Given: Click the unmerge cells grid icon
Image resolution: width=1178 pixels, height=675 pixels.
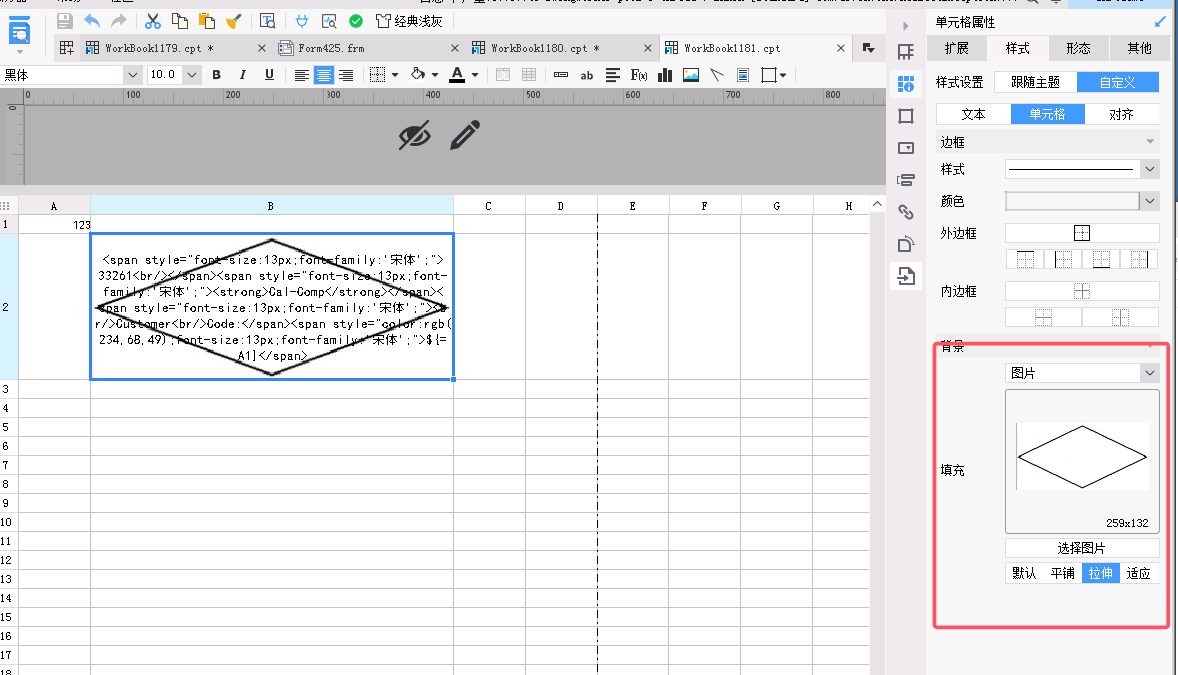Looking at the screenshot, I should (529, 74).
